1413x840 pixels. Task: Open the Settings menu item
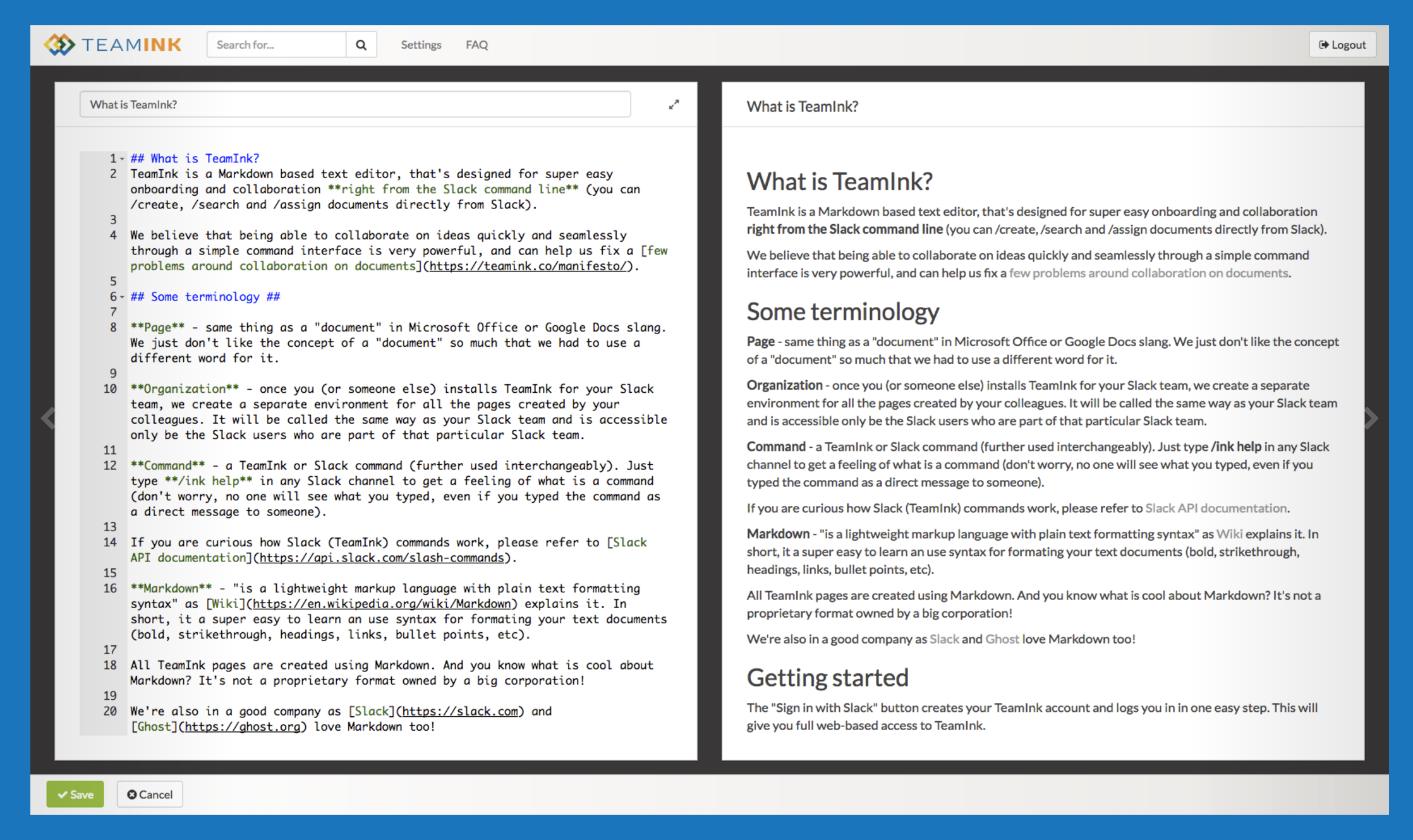point(421,45)
